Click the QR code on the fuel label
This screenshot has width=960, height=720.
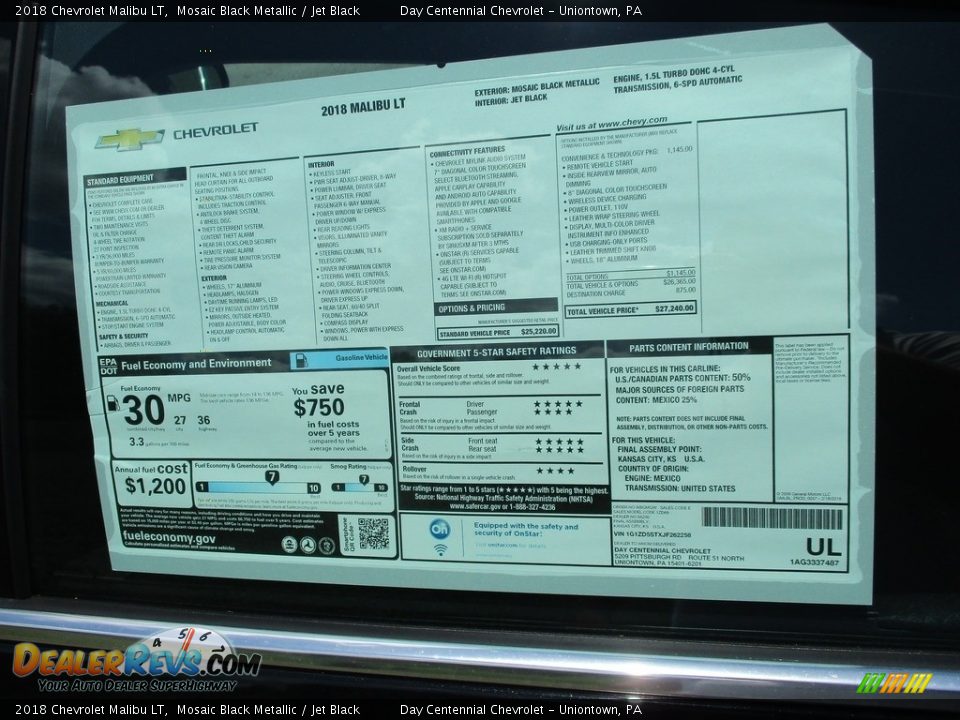click(373, 533)
